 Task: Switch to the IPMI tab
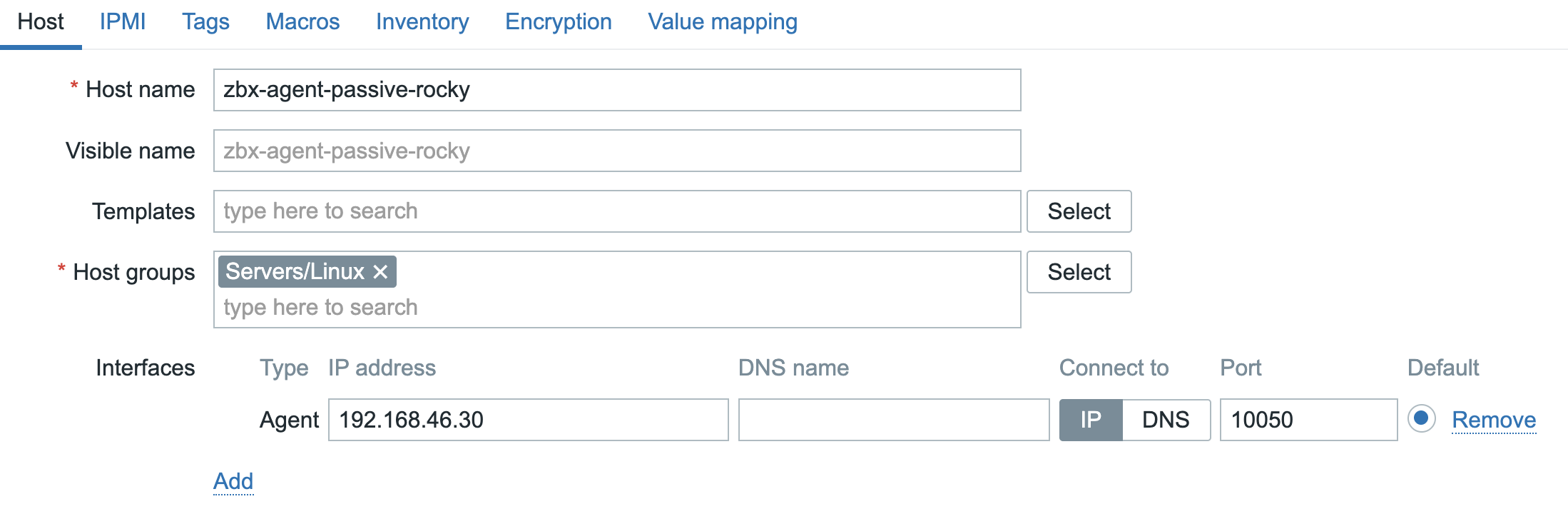point(122,21)
